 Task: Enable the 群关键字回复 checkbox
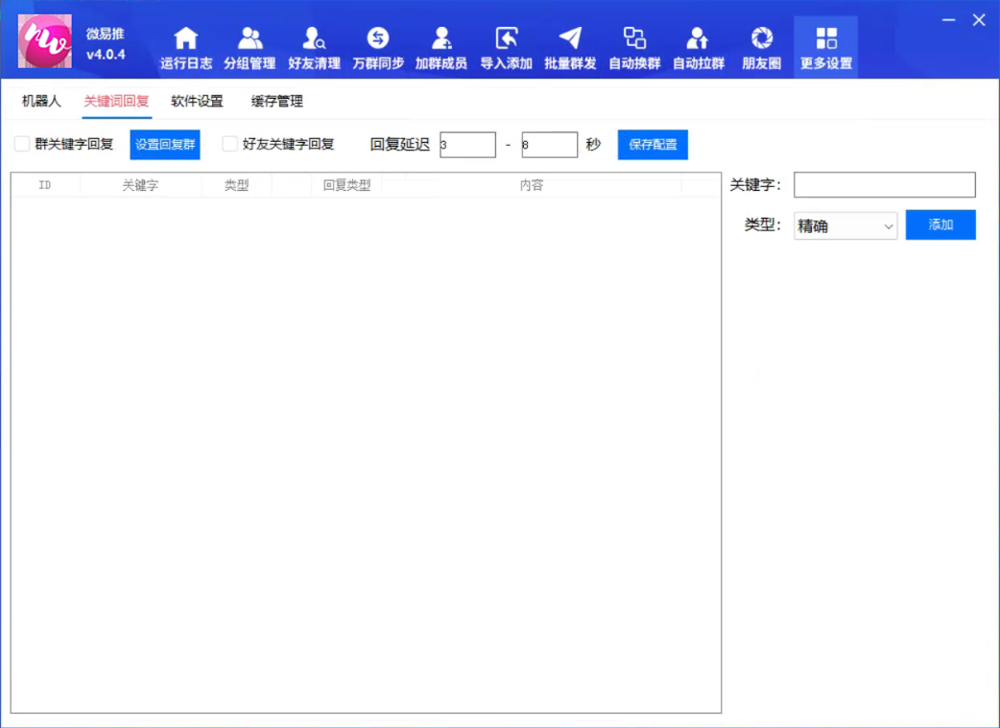pos(22,144)
